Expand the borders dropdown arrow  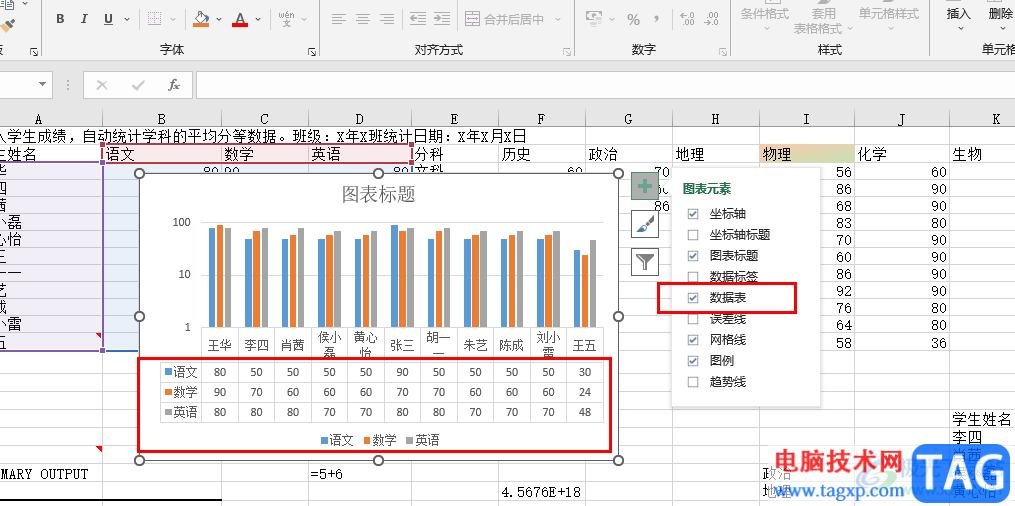coord(173,19)
